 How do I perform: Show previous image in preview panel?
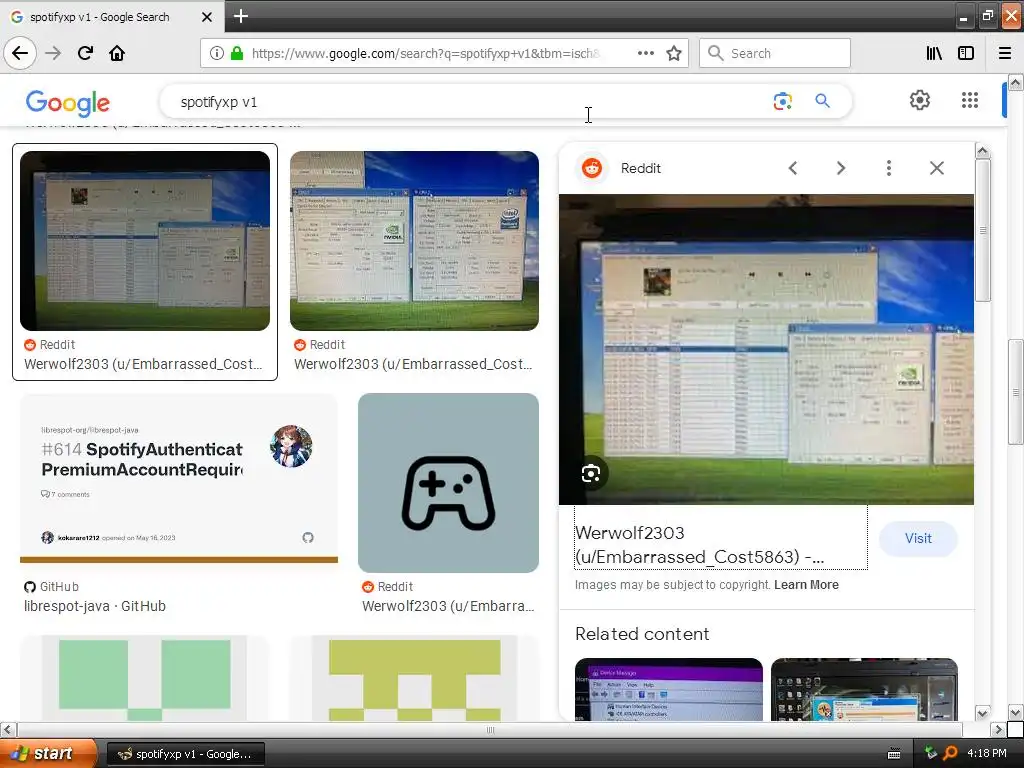point(793,168)
